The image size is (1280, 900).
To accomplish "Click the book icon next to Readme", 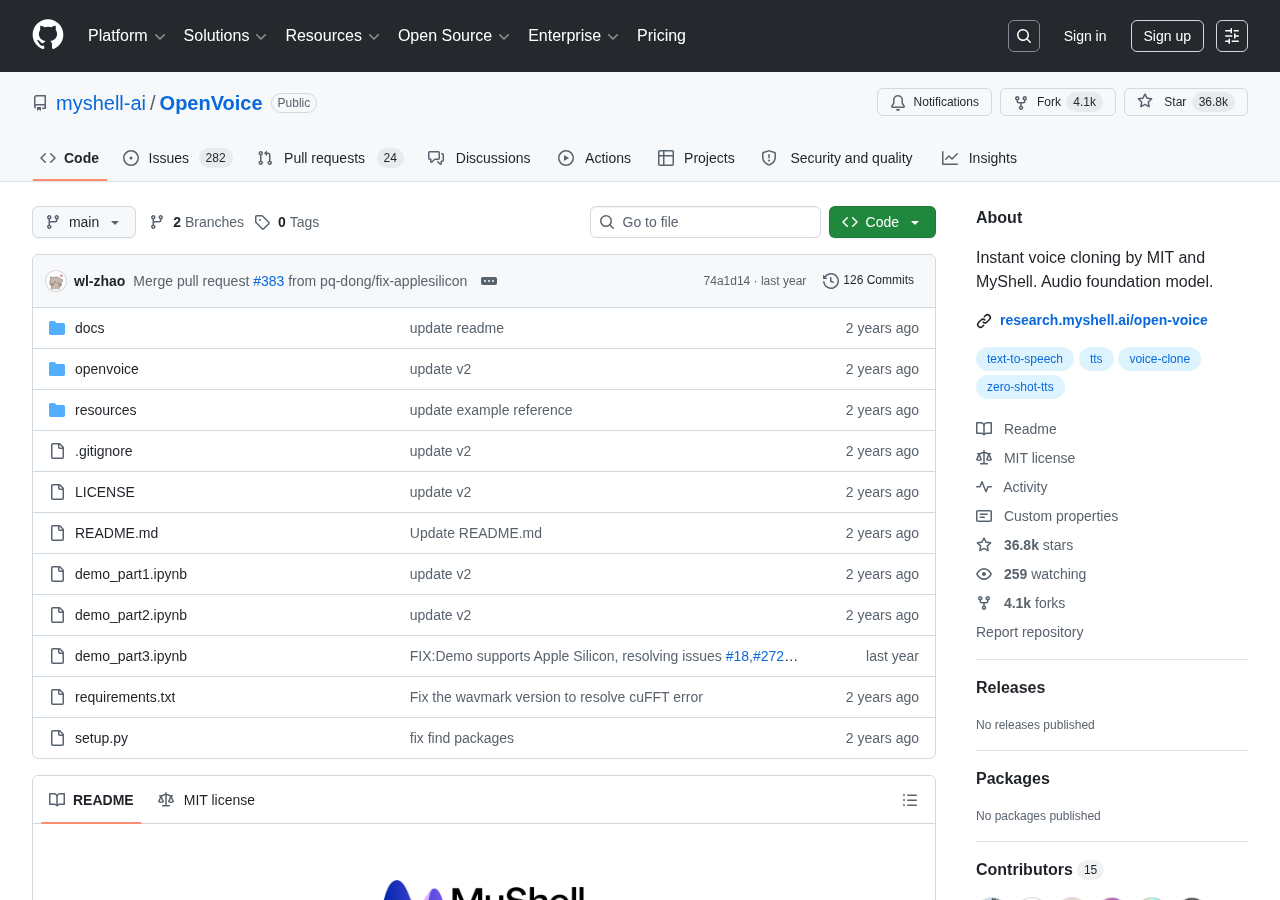I will 984,429.
